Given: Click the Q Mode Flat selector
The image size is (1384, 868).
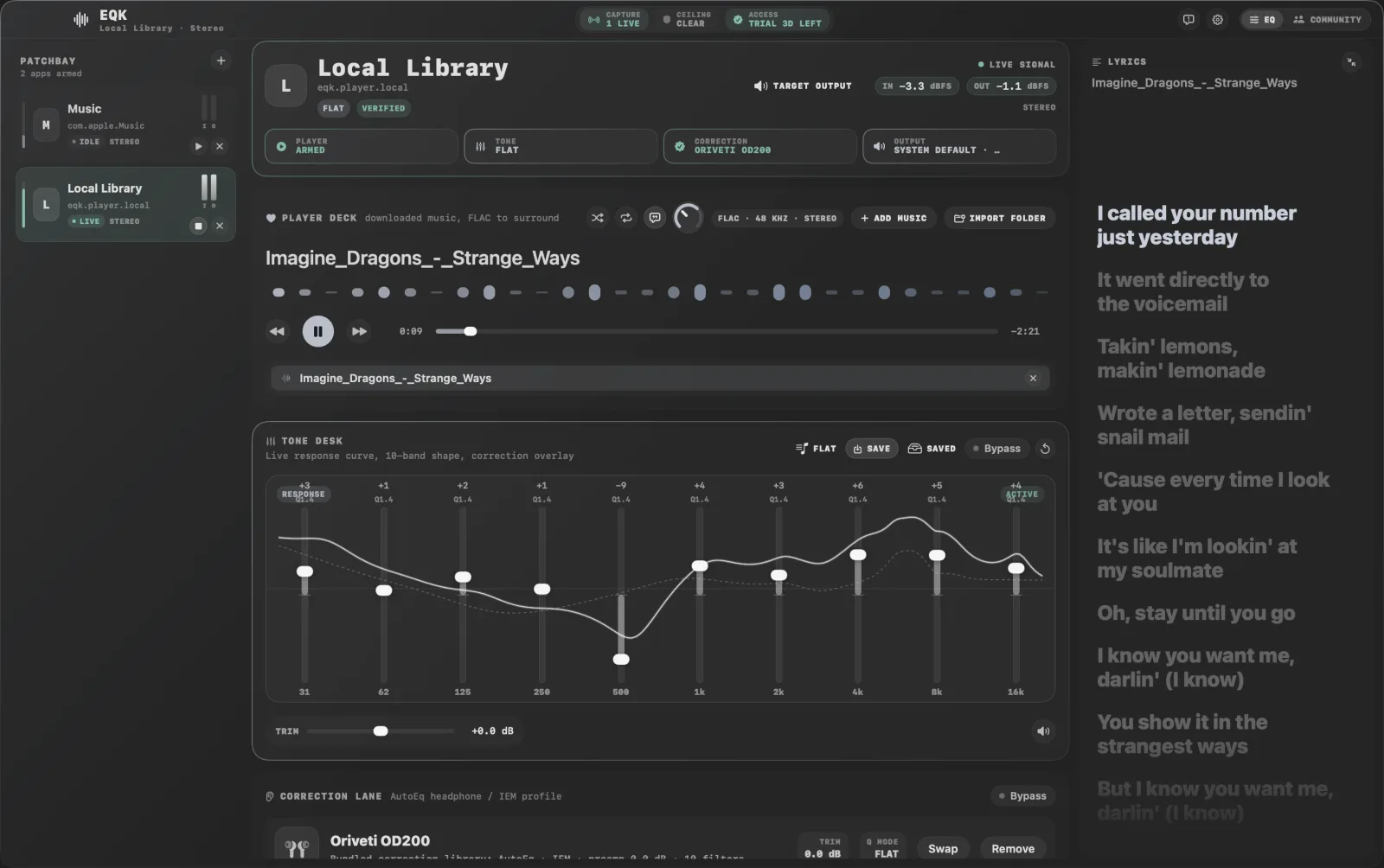Looking at the screenshot, I should 882,848.
